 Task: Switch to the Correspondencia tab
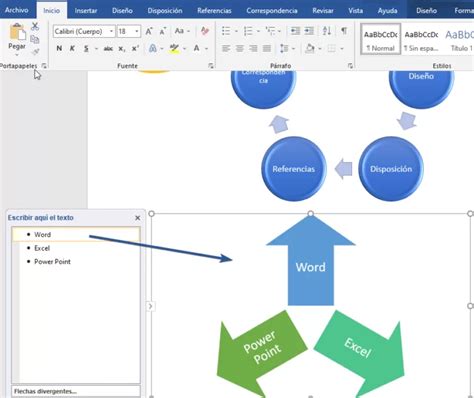tap(272, 11)
